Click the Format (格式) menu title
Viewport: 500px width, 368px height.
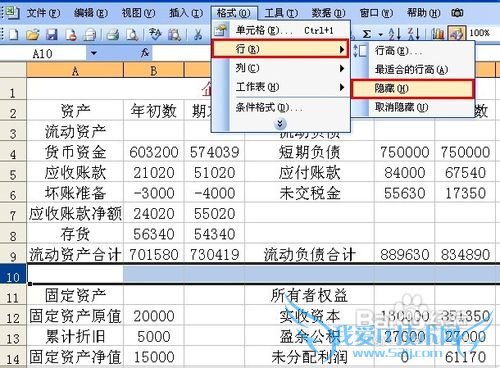pyautogui.click(x=233, y=13)
